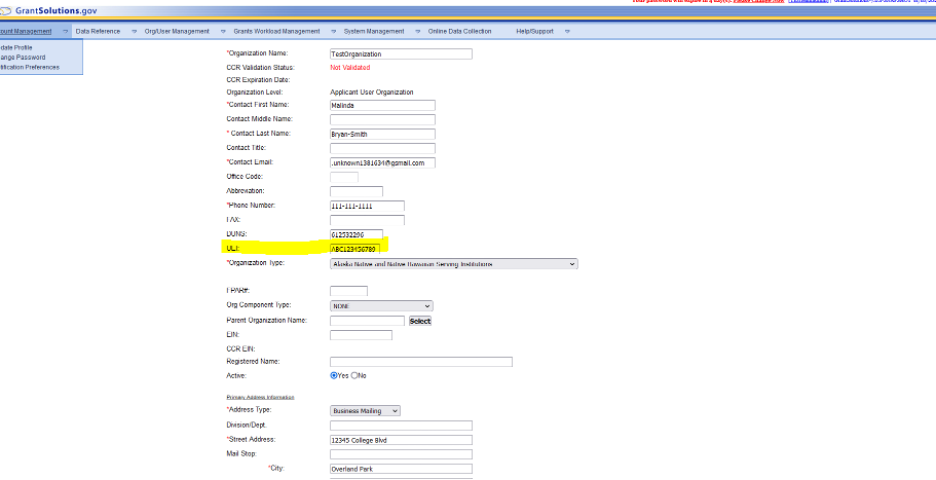Viewport: 936px width, 480px height.
Task: Focus the Contact Email field
Action: 382,163
